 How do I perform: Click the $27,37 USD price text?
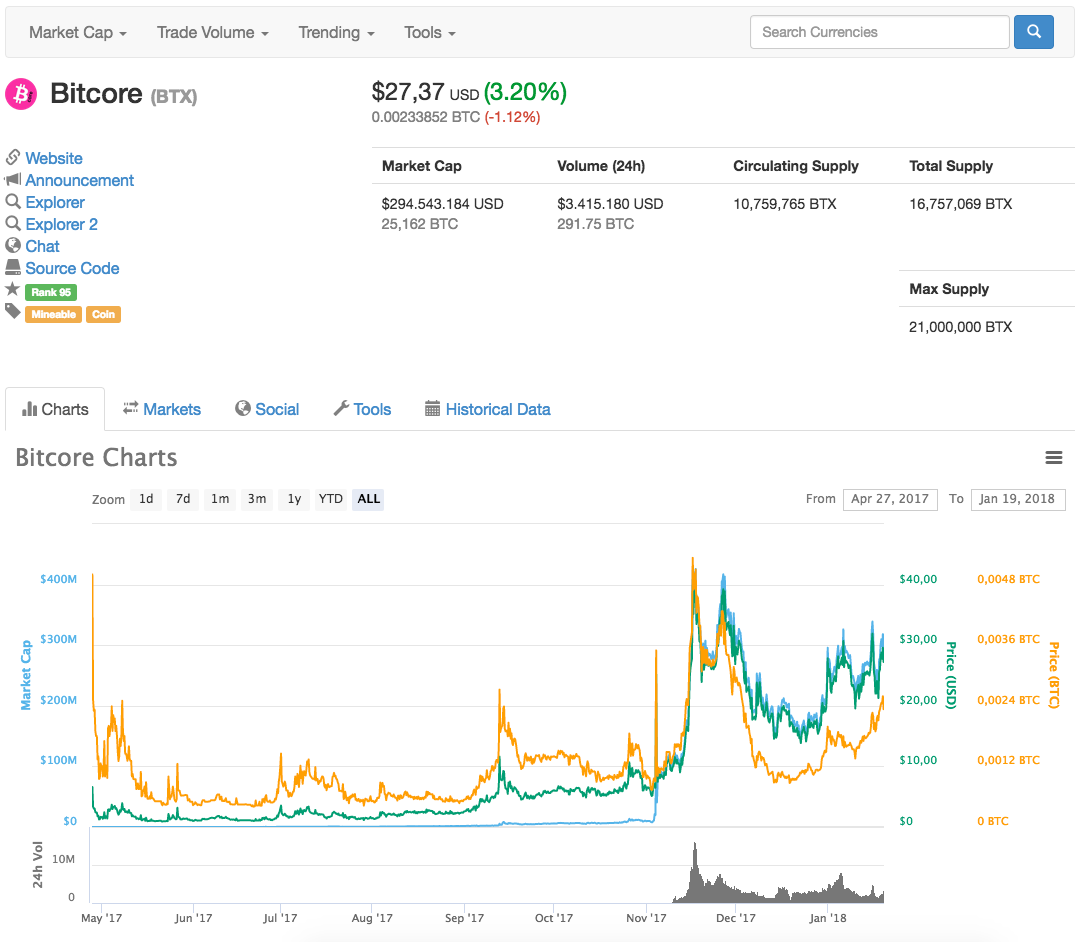point(425,91)
